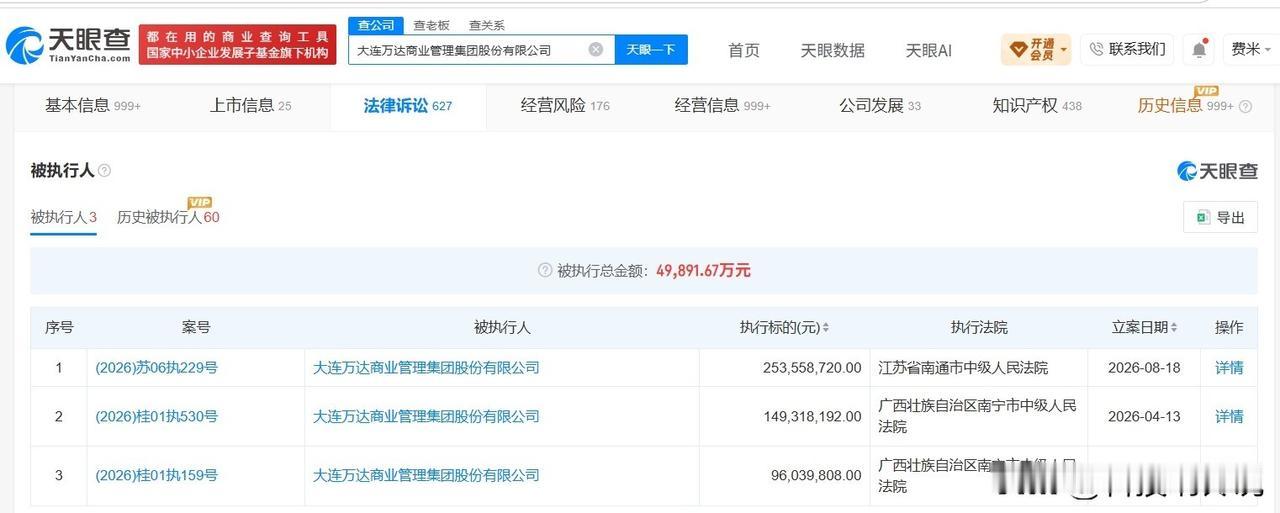This screenshot has width=1280, height=513.
Task: Open the 历史信息 VIP tab
Action: pos(1185,105)
